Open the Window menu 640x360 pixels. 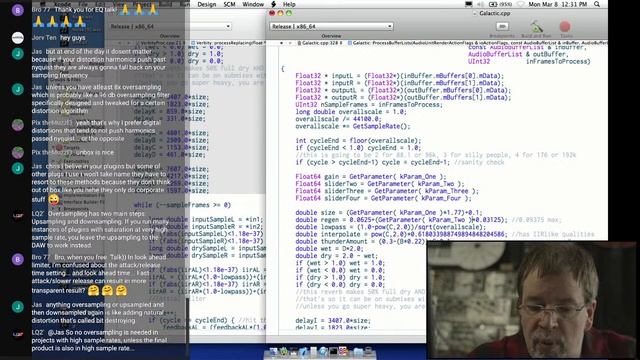click(253, 4)
